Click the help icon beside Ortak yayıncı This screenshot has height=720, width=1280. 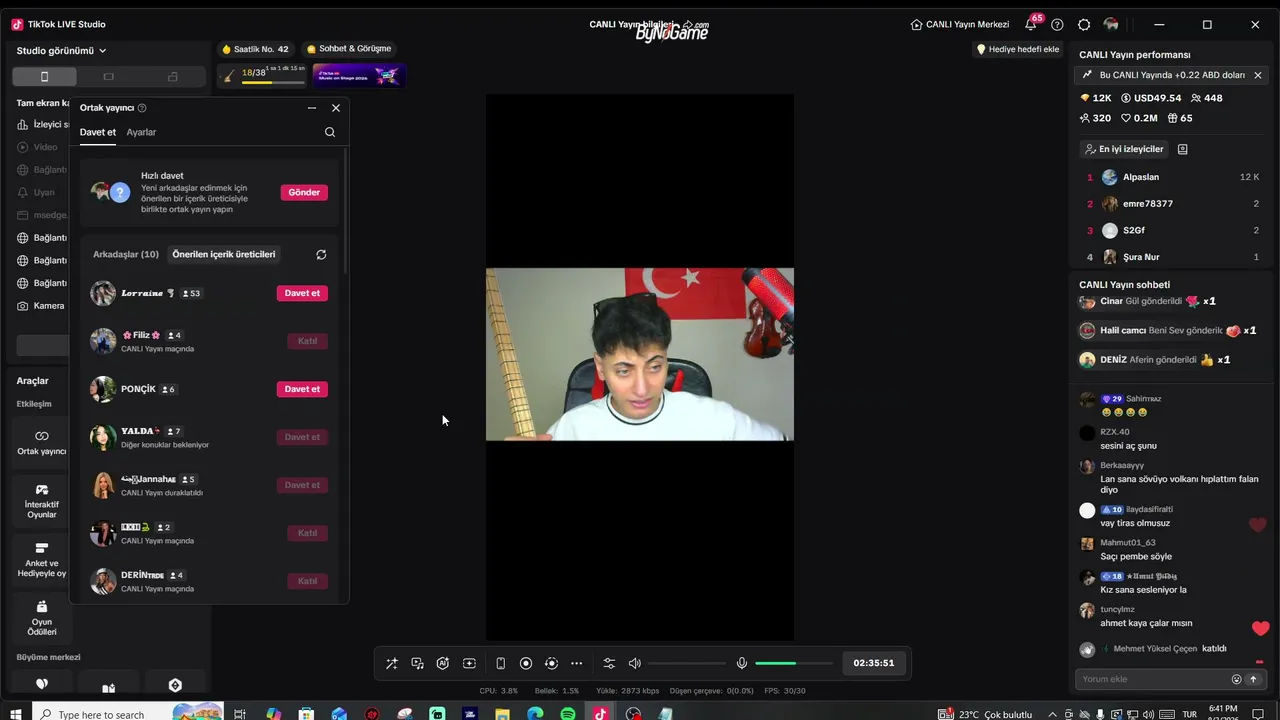tap(142, 108)
